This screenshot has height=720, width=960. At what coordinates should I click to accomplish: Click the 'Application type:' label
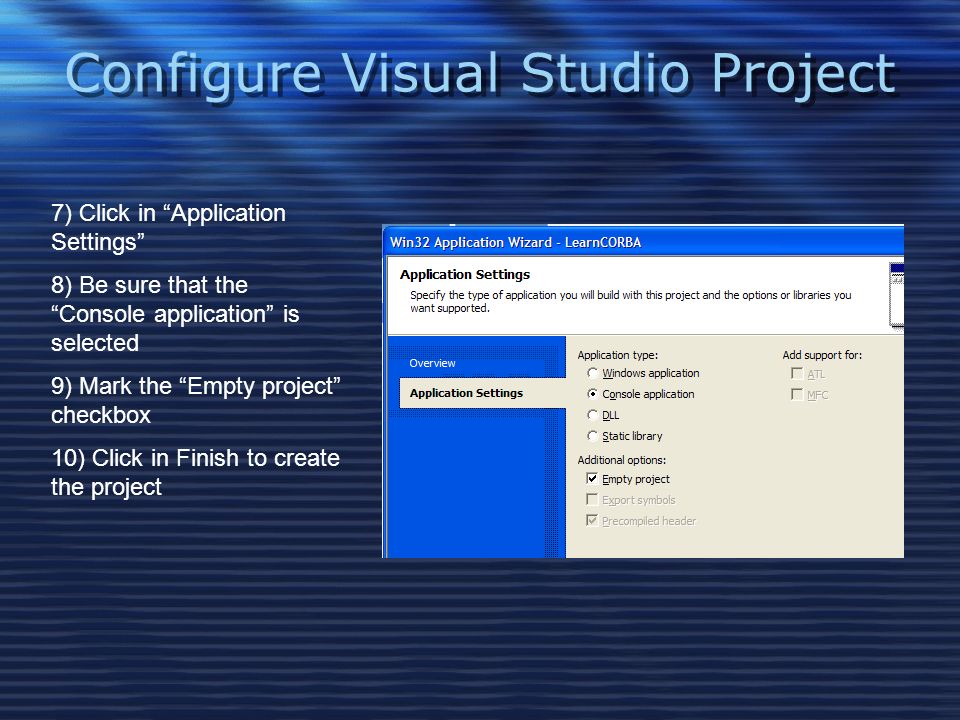pyautogui.click(x=617, y=355)
